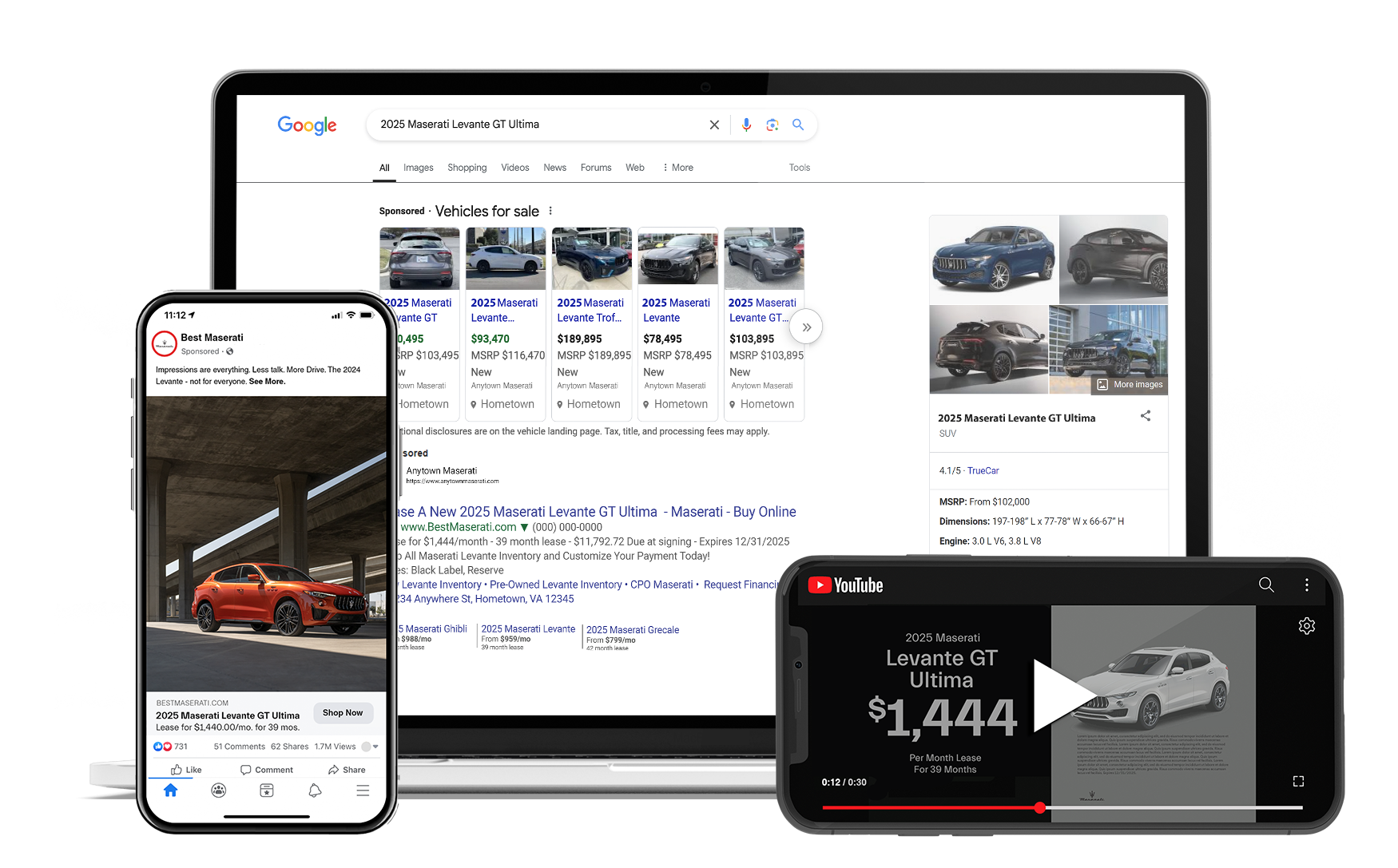1398x868 pixels.
Task: View the orange Levante ad photo
Action: (266, 543)
